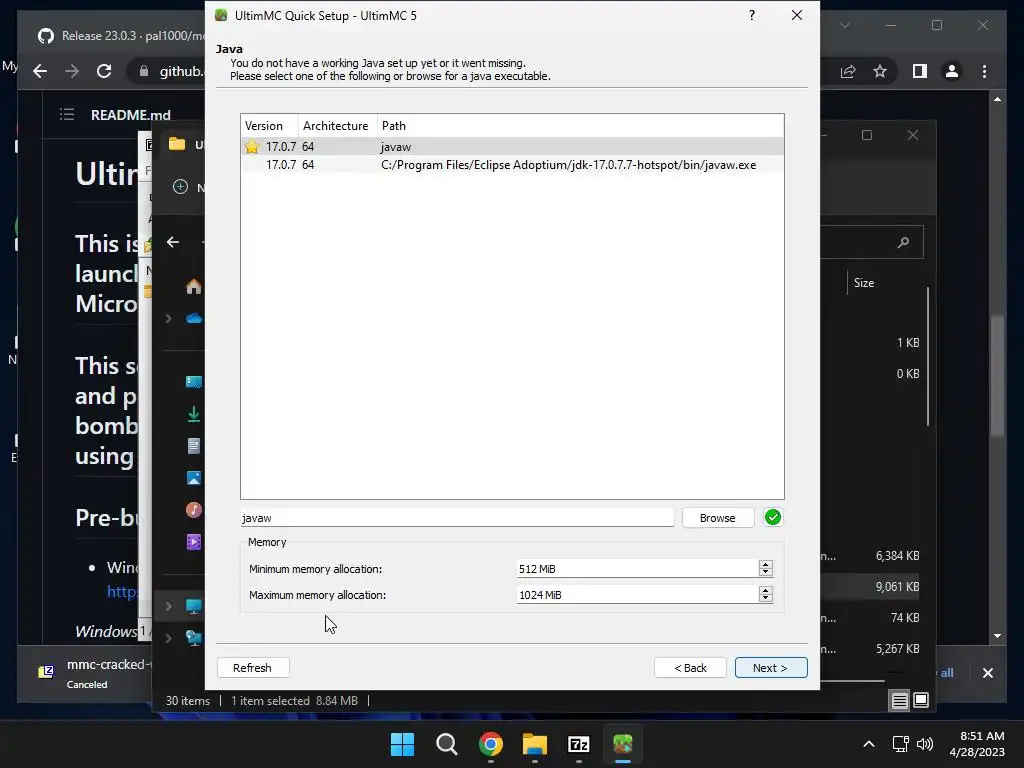Click the help question mark in title bar

pos(752,15)
